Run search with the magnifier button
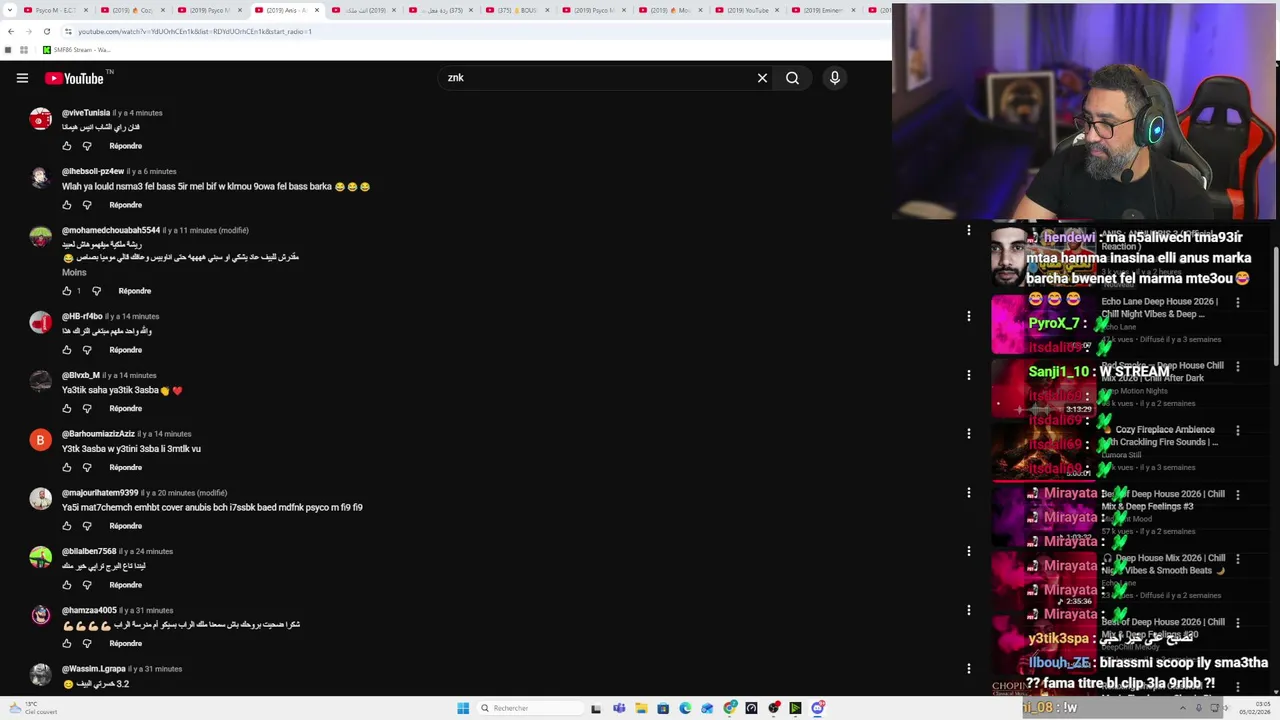The height and width of the screenshot is (720, 1280). (792, 78)
